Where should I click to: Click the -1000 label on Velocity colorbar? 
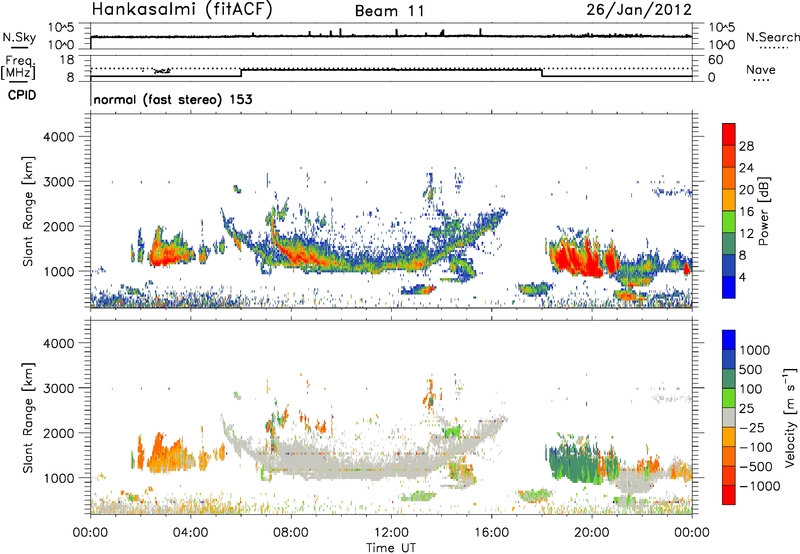(759, 486)
